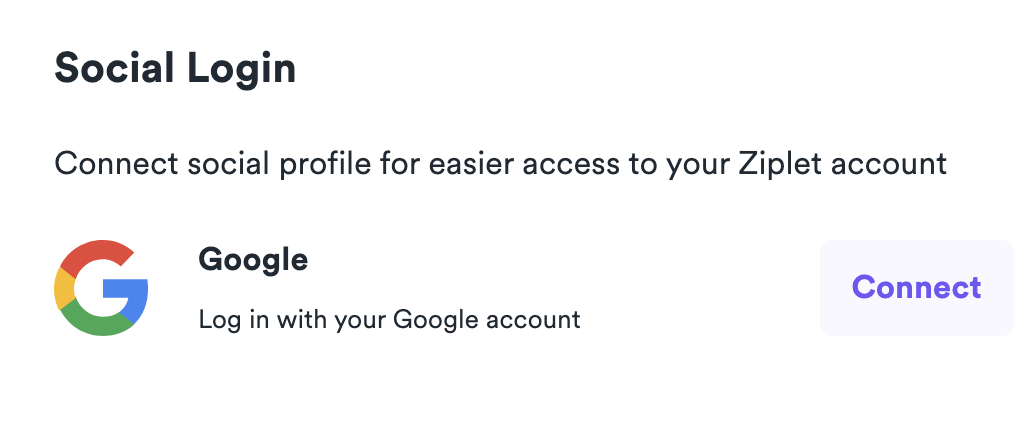Link Google account via the purple Connect text
Viewport: 1016px width, 428px height.
(917, 287)
